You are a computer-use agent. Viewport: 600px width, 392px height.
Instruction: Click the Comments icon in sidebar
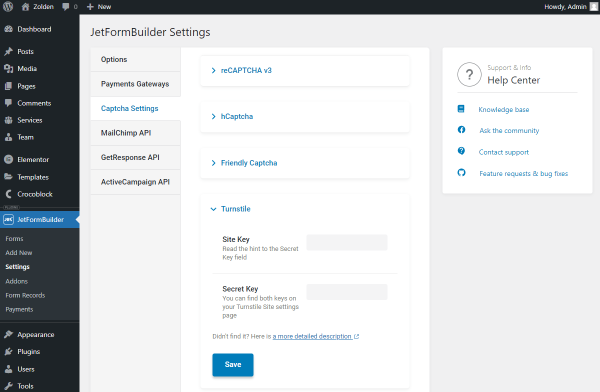point(8,103)
